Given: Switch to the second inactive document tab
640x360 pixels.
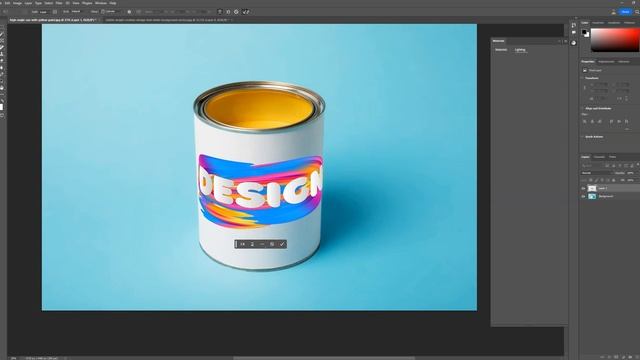Looking at the screenshot, I should pos(167,20).
